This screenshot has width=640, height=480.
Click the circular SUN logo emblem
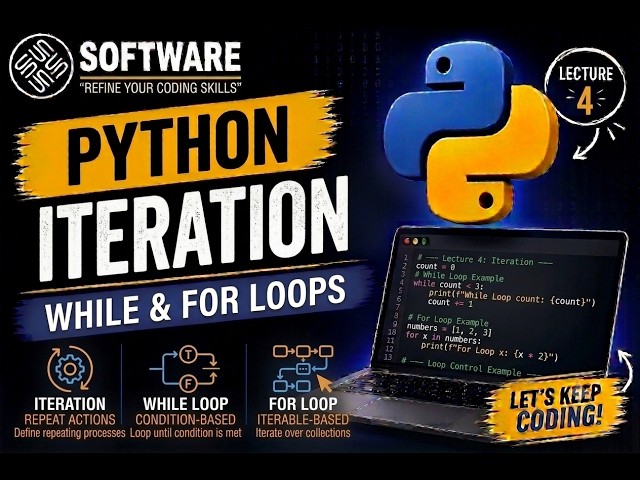[41, 67]
